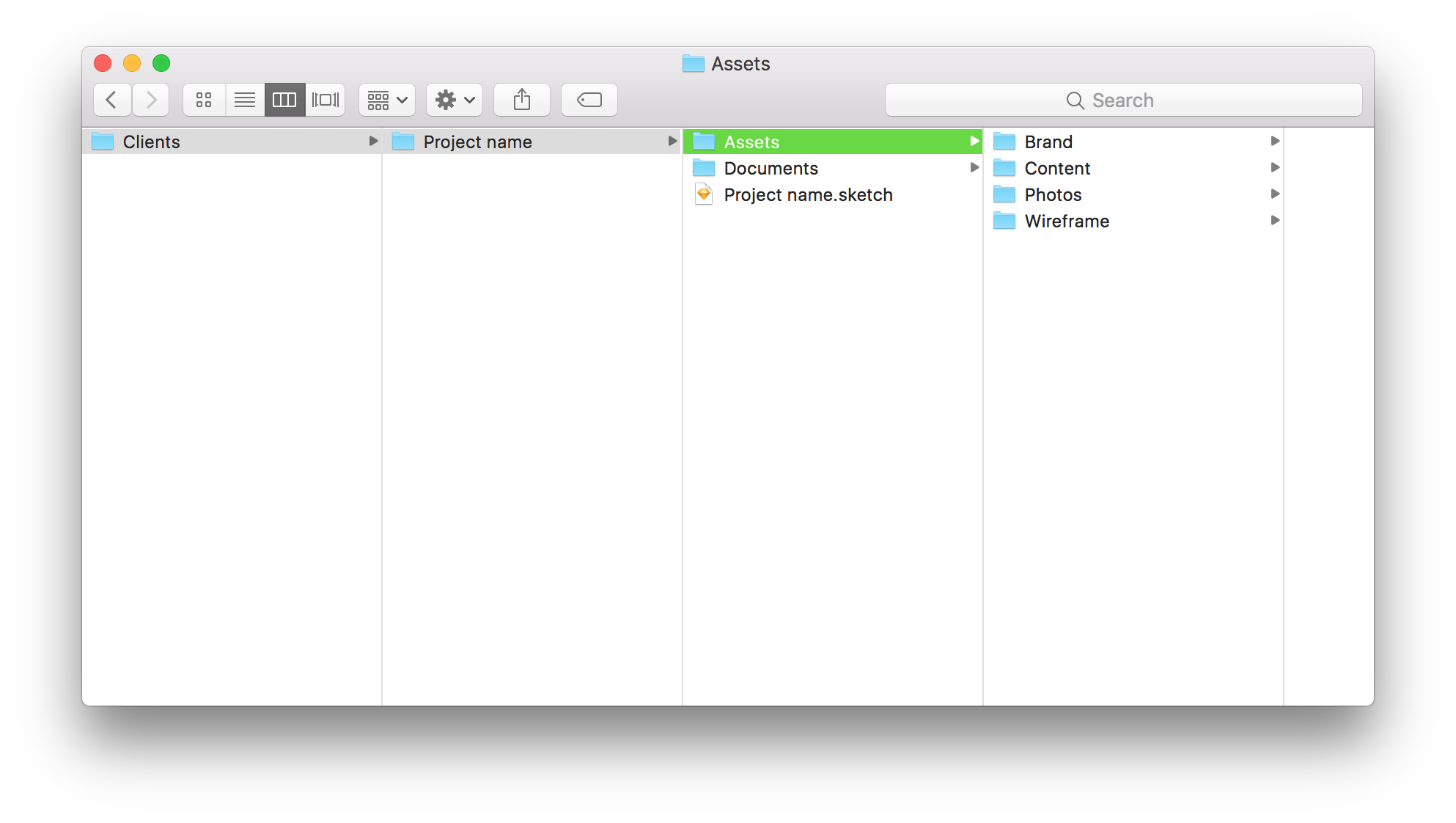The image size is (1456, 823).
Task: Select the Project name.sketch file icon
Action: click(x=704, y=194)
